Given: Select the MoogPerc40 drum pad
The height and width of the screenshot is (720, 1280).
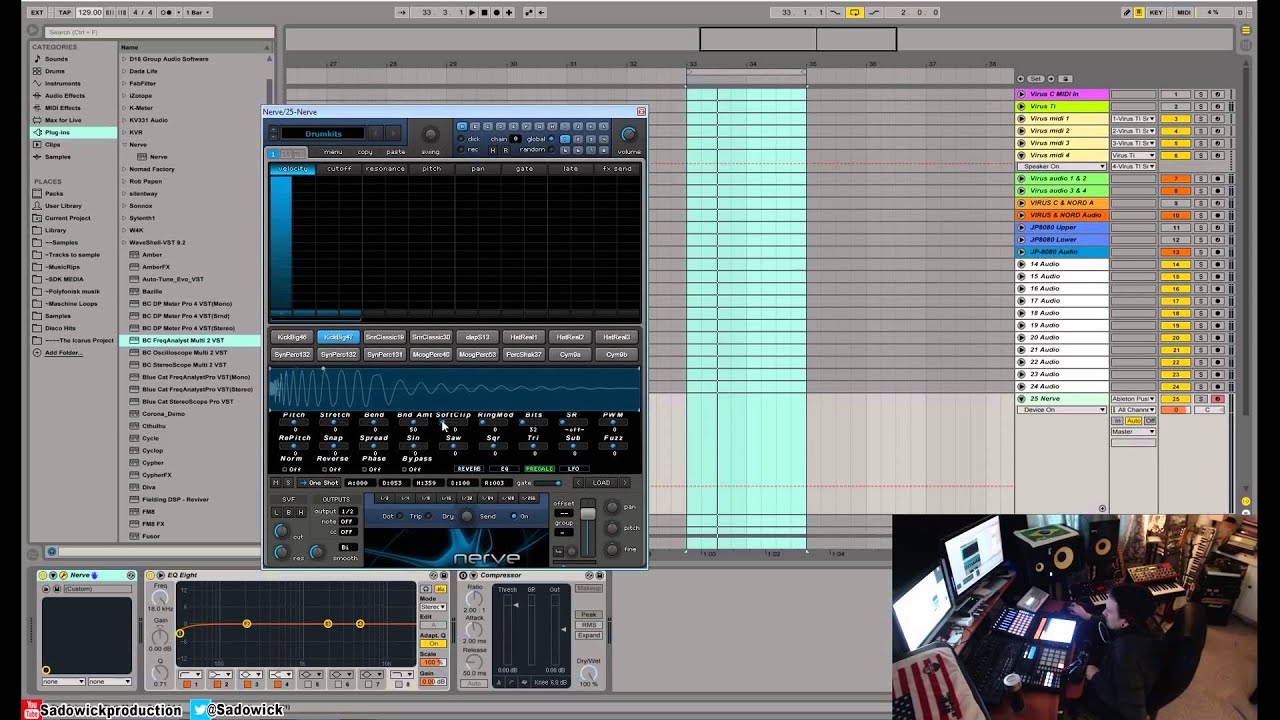Looking at the screenshot, I should (431, 354).
